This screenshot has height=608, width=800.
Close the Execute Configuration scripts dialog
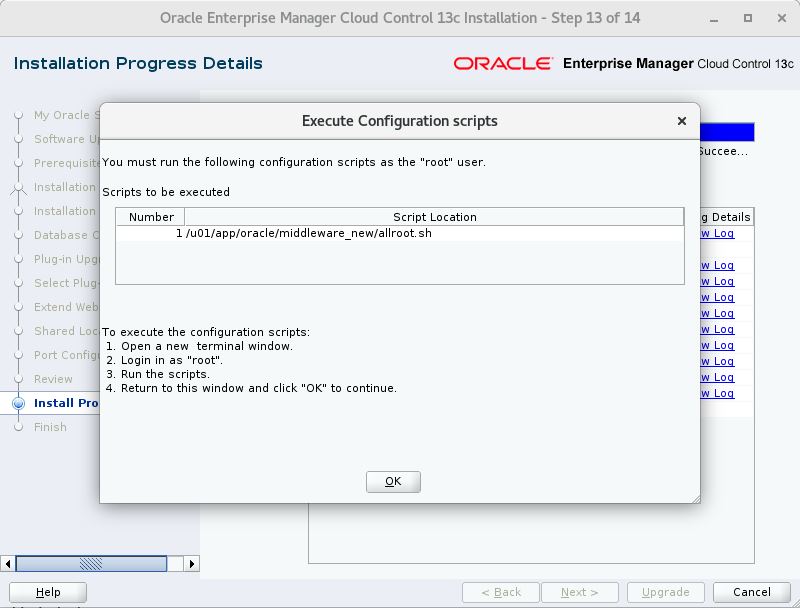tap(682, 121)
